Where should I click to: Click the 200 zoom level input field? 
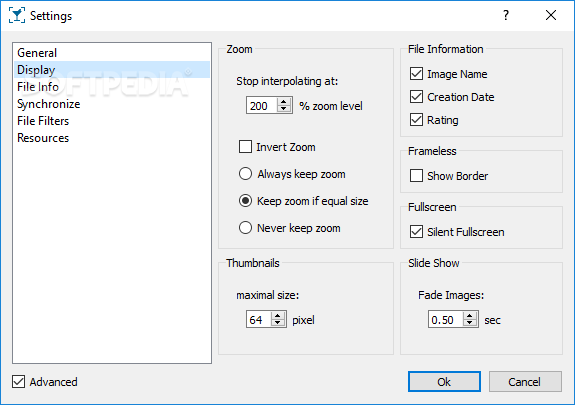point(262,106)
